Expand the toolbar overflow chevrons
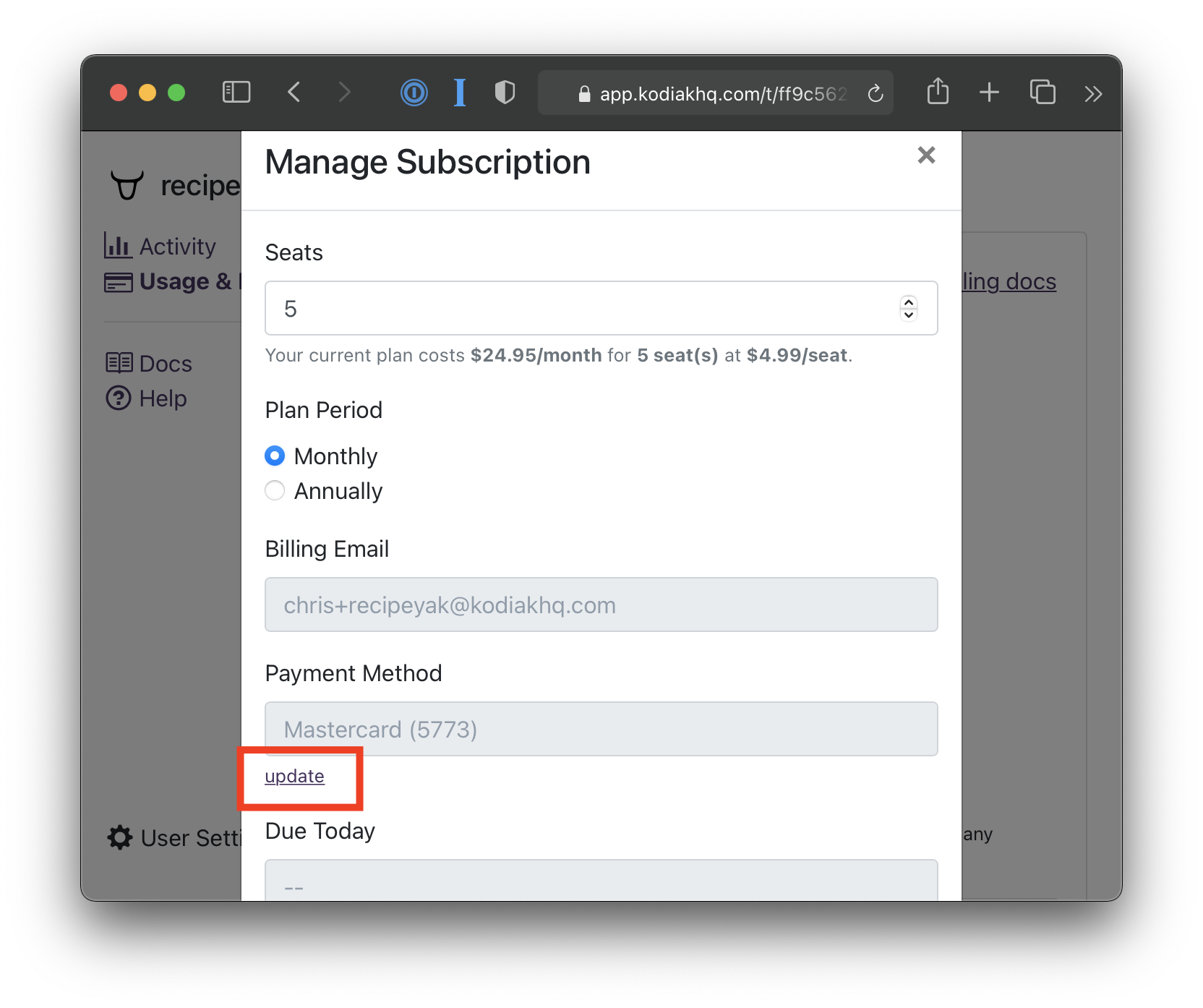Image resolution: width=1203 pixels, height=1008 pixels. (1093, 93)
